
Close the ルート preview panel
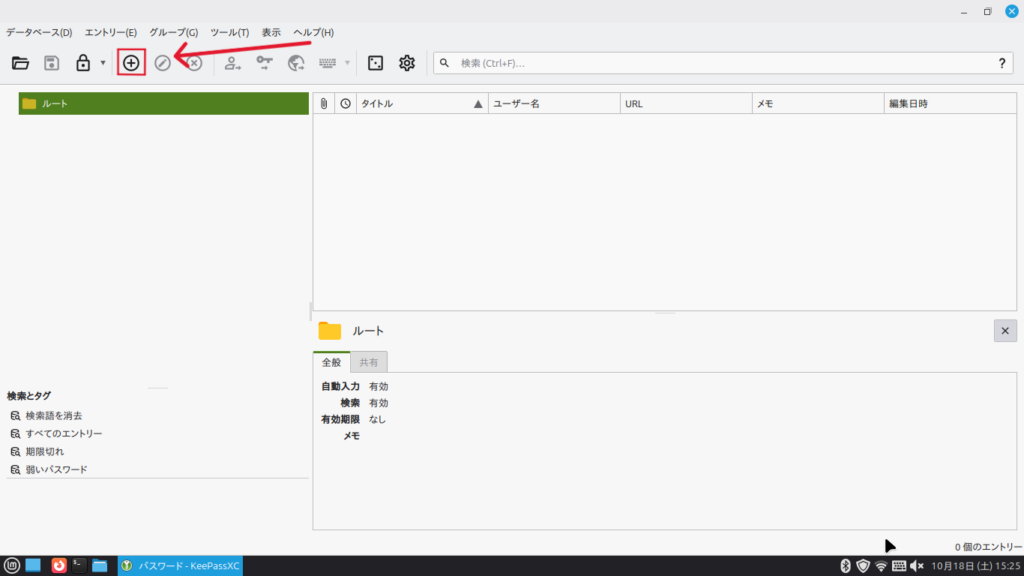point(1005,331)
